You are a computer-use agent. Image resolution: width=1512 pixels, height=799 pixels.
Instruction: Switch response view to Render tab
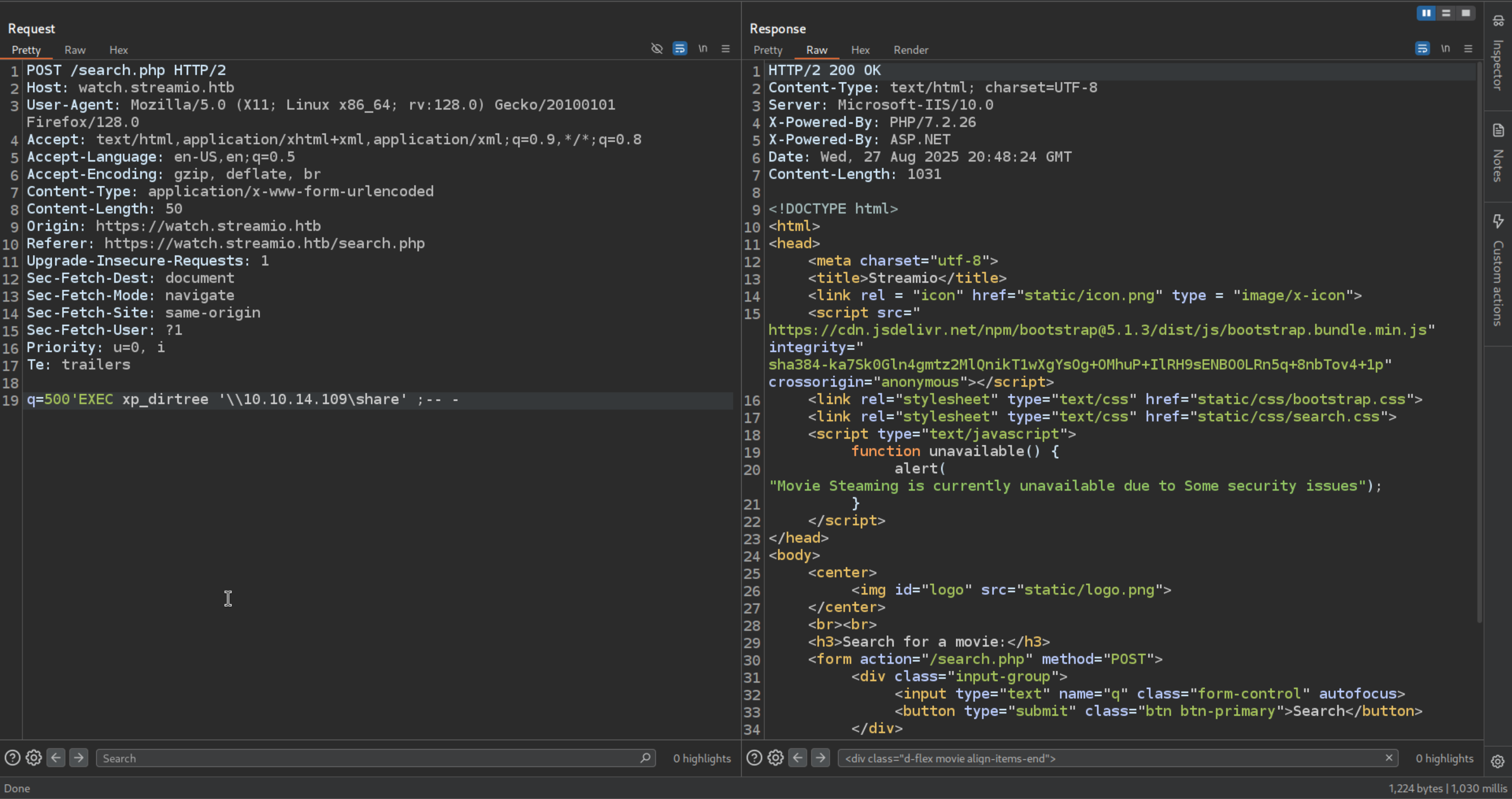tap(910, 50)
